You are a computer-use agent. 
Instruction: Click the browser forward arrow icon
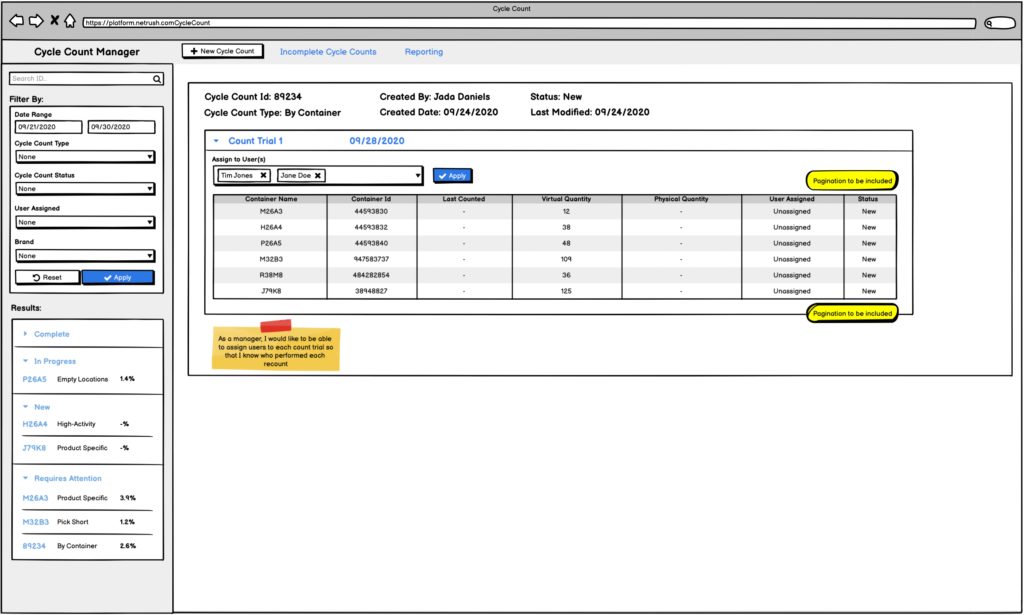click(x=35, y=20)
